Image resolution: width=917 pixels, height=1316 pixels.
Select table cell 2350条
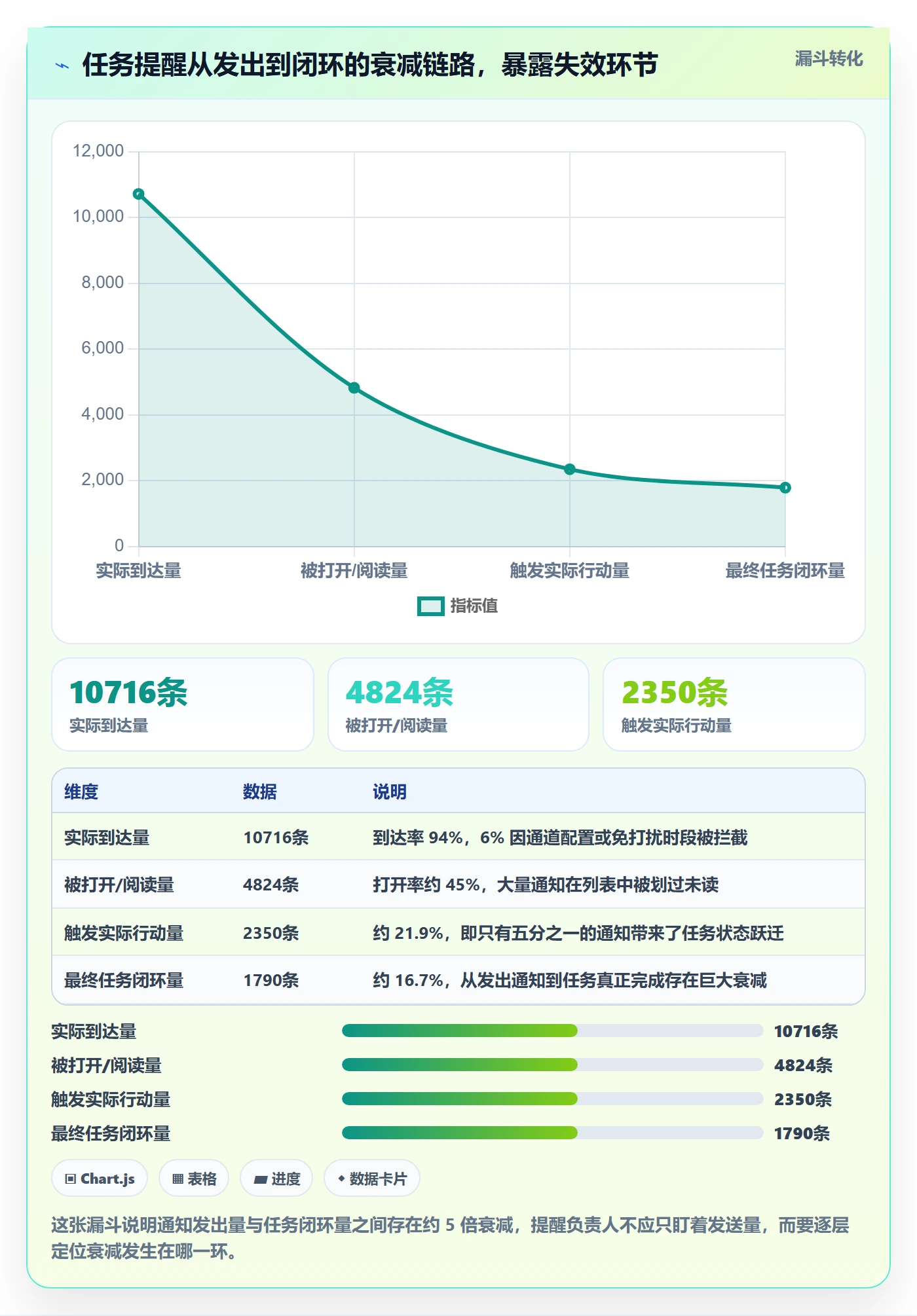[271, 933]
